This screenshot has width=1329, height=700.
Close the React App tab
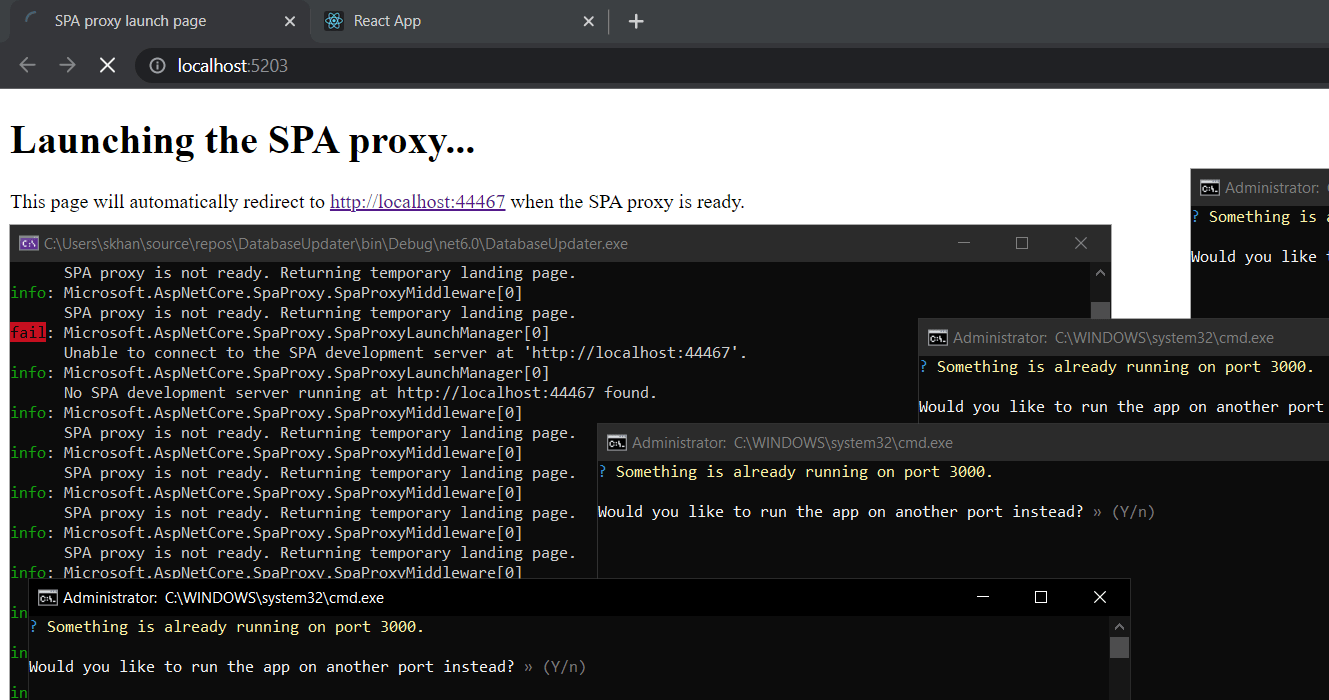point(589,20)
